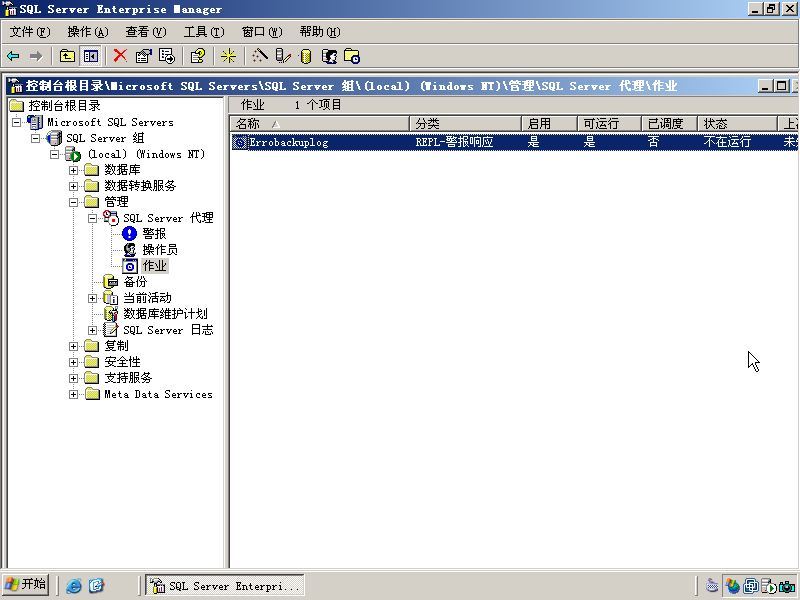Click the Jobs node icon in tree
Screen dimensions: 800x600
tap(130, 266)
